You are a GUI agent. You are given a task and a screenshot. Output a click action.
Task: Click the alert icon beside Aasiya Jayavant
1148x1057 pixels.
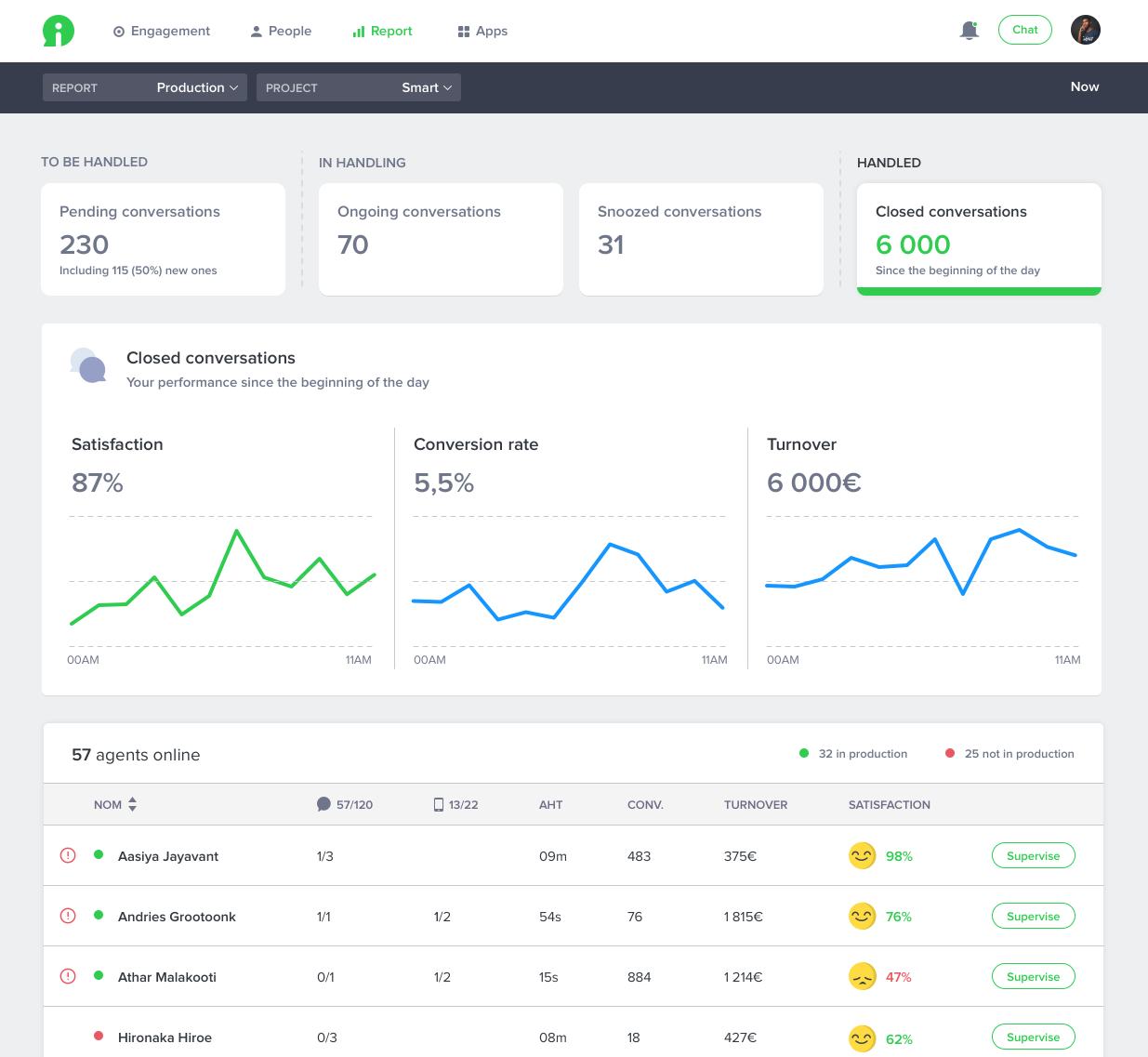(68, 855)
